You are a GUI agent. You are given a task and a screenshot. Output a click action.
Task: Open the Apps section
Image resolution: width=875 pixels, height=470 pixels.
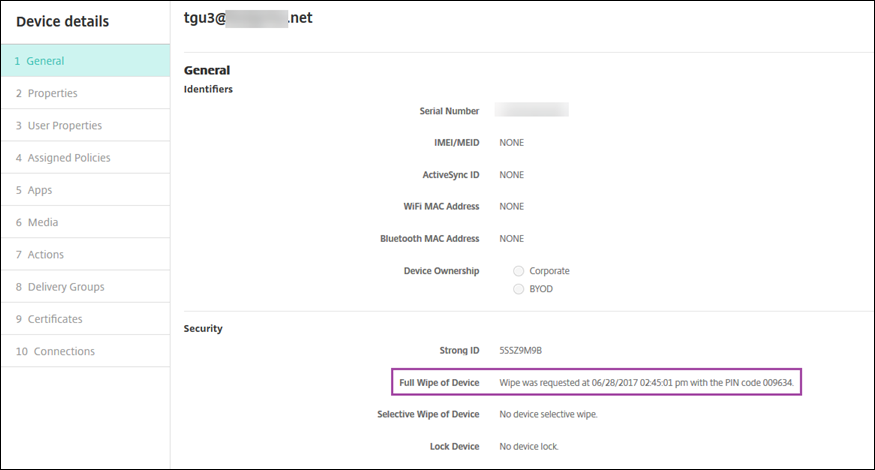[40, 190]
